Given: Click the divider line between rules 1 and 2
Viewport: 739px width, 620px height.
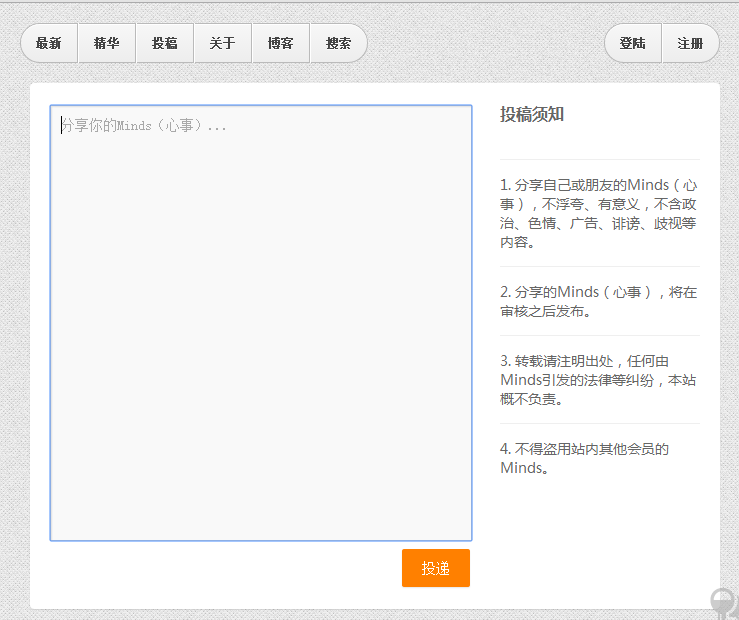Looking at the screenshot, I should pyautogui.click(x=600, y=266).
